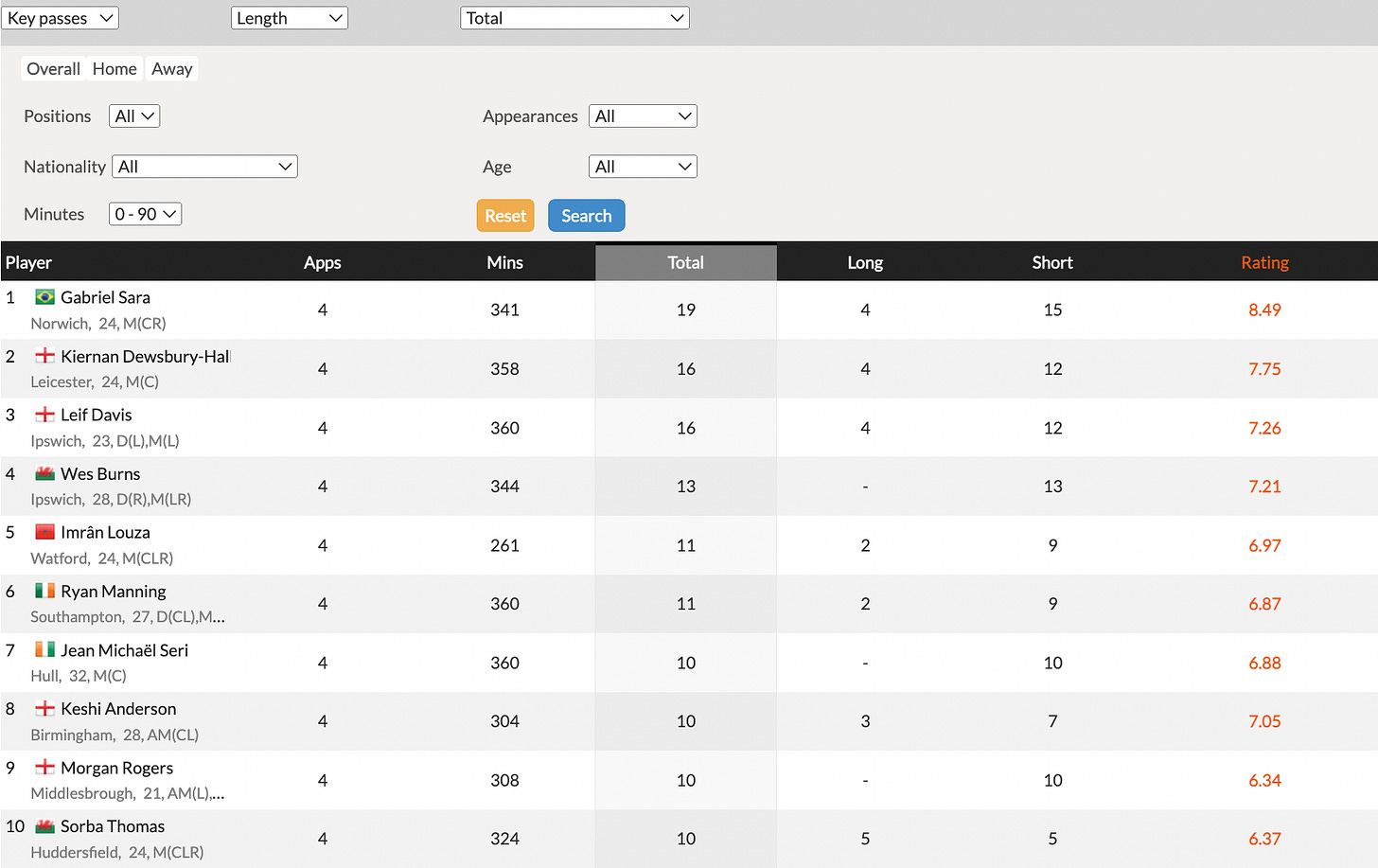The image size is (1378, 868).
Task: Open the Nationality filter dropdown
Action: pyautogui.click(x=204, y=167)
